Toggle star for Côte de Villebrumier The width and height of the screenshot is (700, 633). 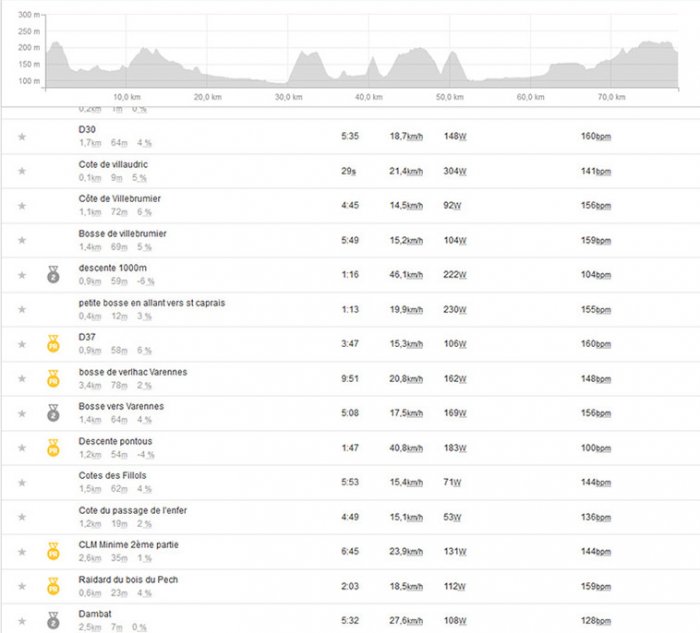coord(22,206)
